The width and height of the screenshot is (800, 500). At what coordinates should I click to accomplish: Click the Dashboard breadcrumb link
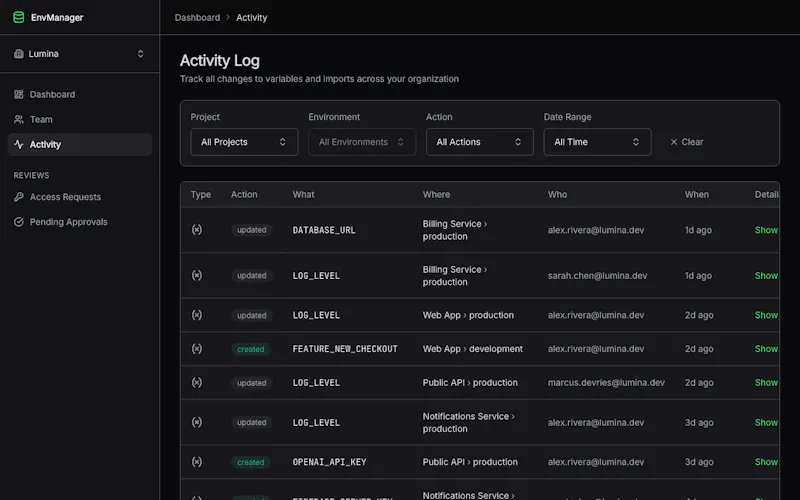pos(197,17)
